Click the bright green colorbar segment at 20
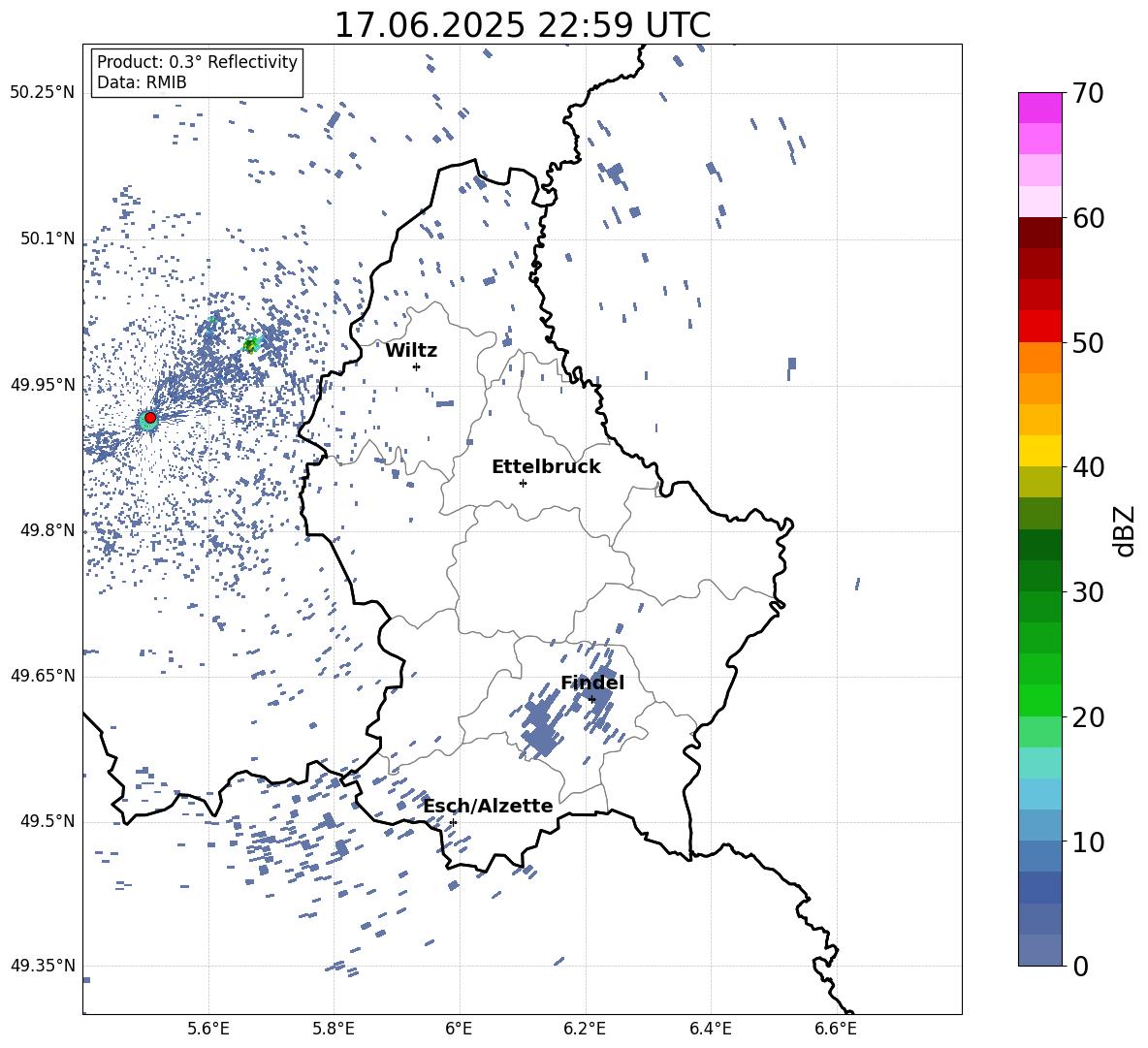Screen dimensions: 1148x1048 [1039, 700]
